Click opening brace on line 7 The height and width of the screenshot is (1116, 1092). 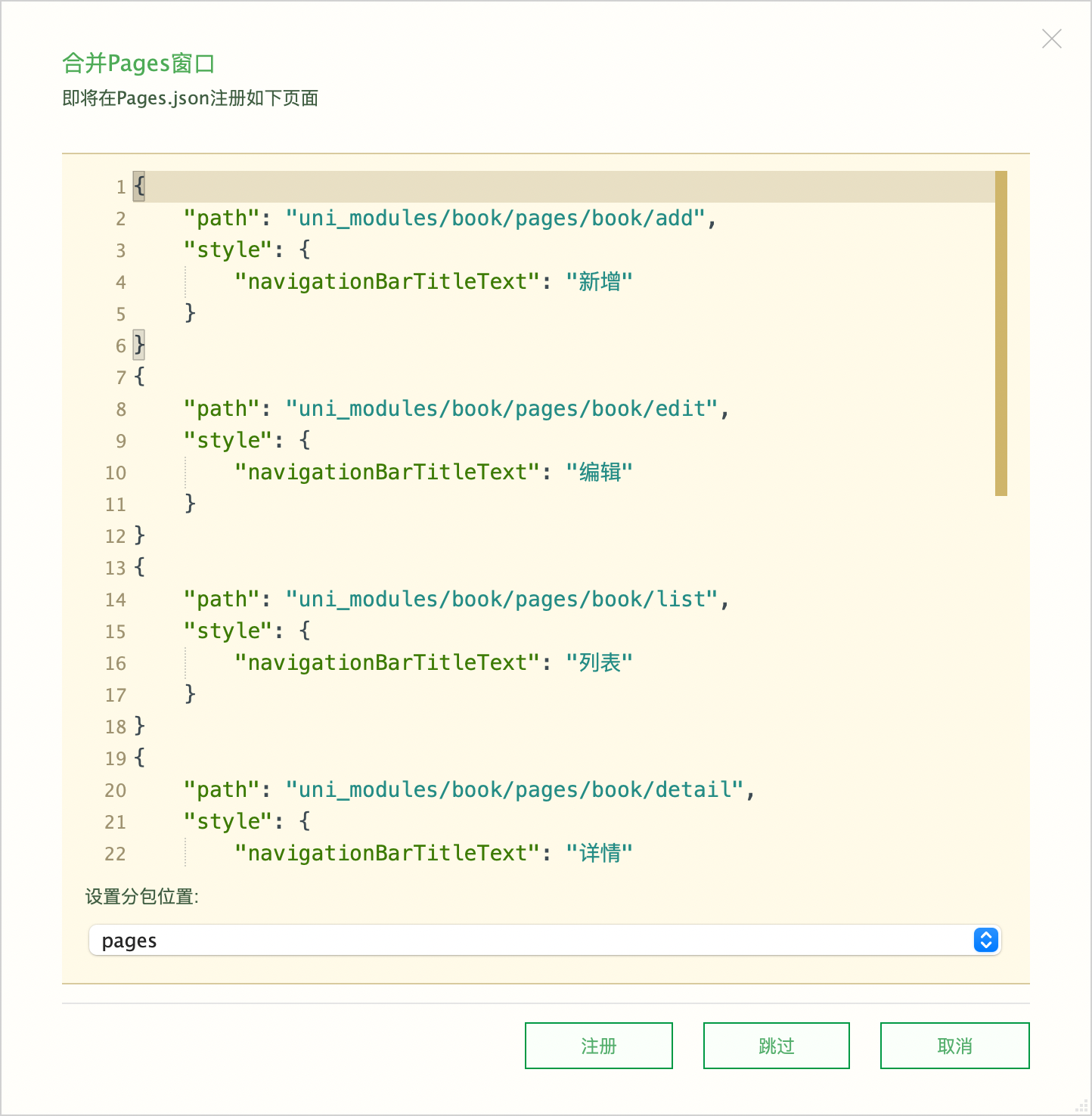point(139,377)
